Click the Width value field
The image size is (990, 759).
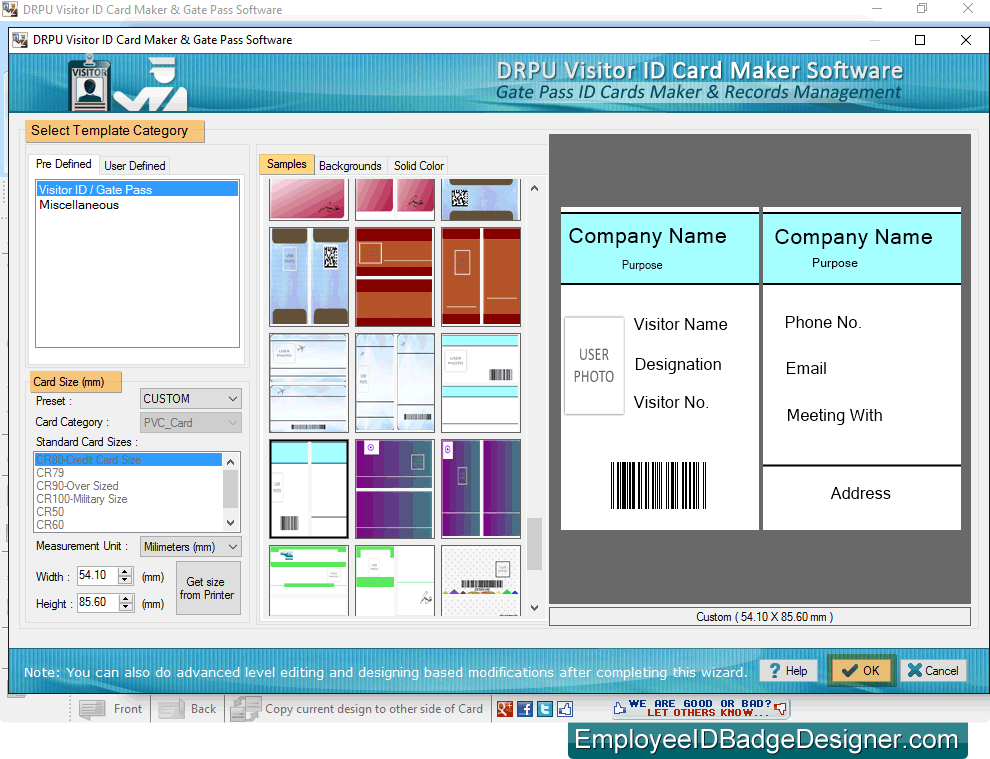pos(97,575)
